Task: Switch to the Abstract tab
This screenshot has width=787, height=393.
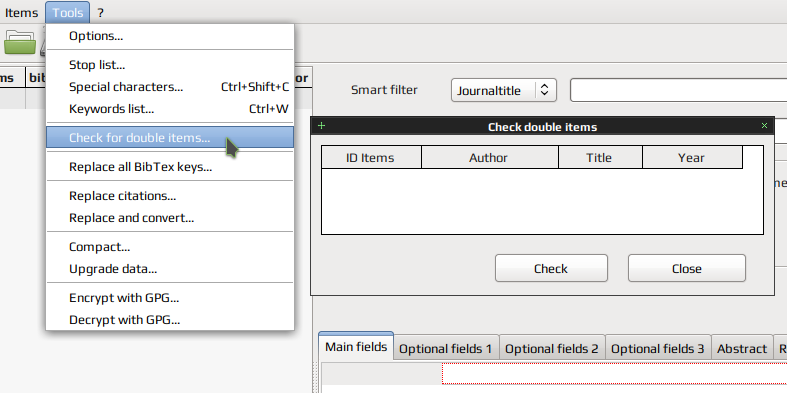Action: tap(742, 348)
